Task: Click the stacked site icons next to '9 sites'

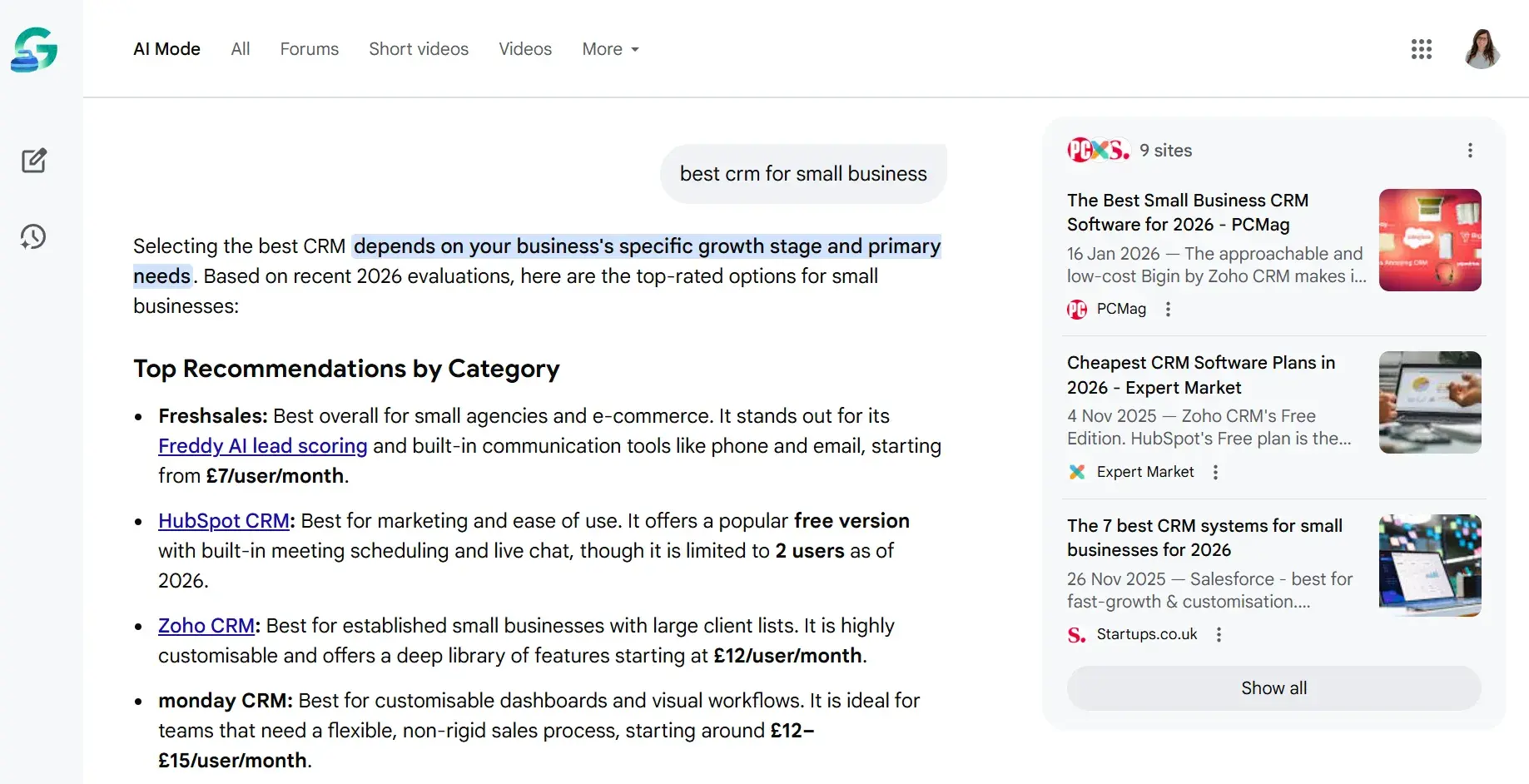Action: pos(1098,150)
